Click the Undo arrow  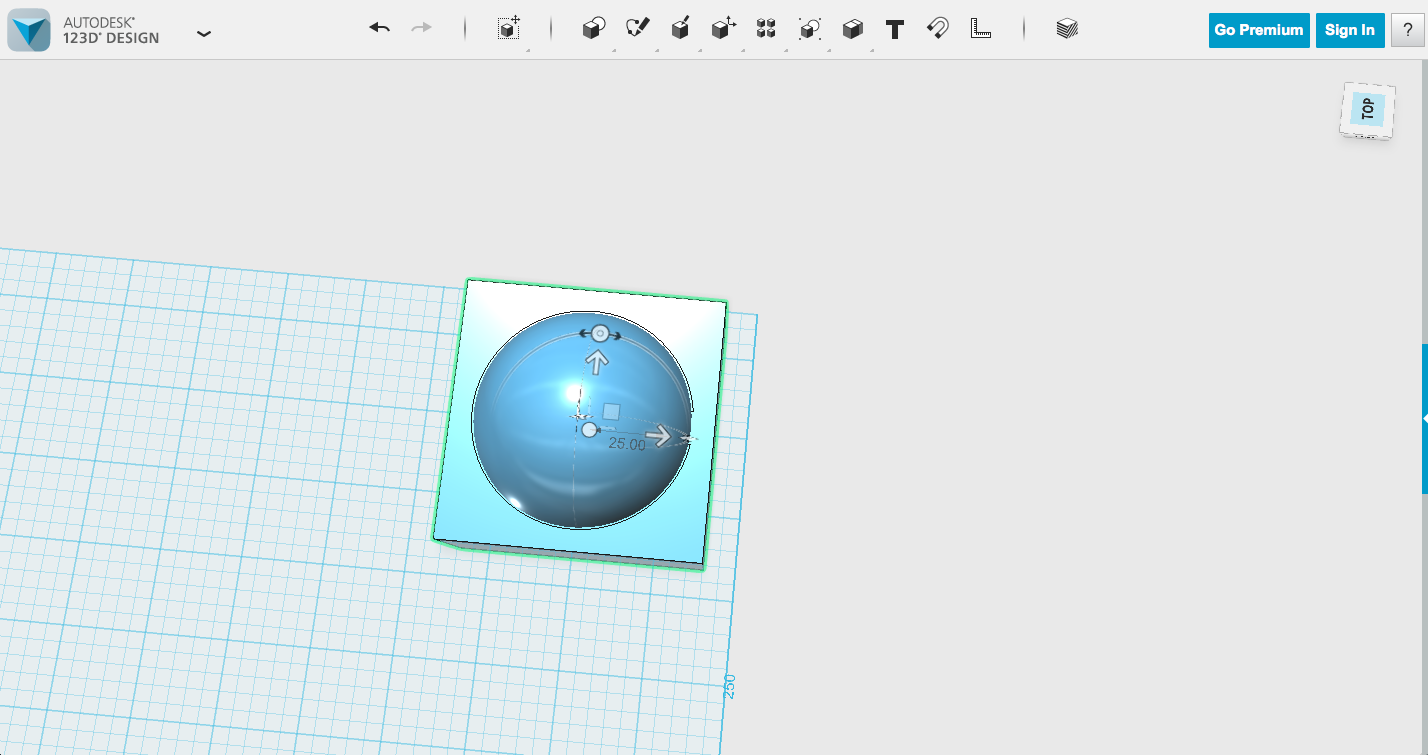pyautogui.click(x=379, y=28)
